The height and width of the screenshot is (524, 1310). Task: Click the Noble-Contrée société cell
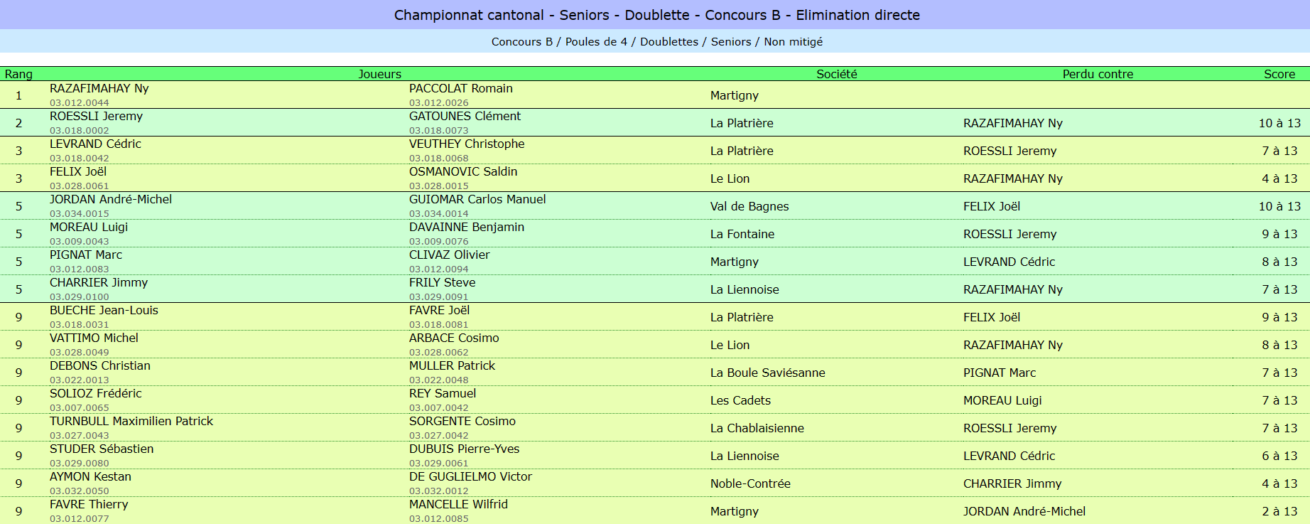pos(750,484)
